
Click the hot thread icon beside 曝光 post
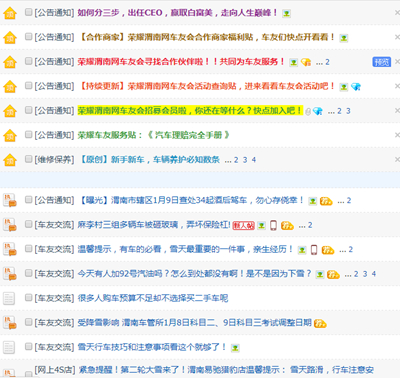[x=9, y=200]
